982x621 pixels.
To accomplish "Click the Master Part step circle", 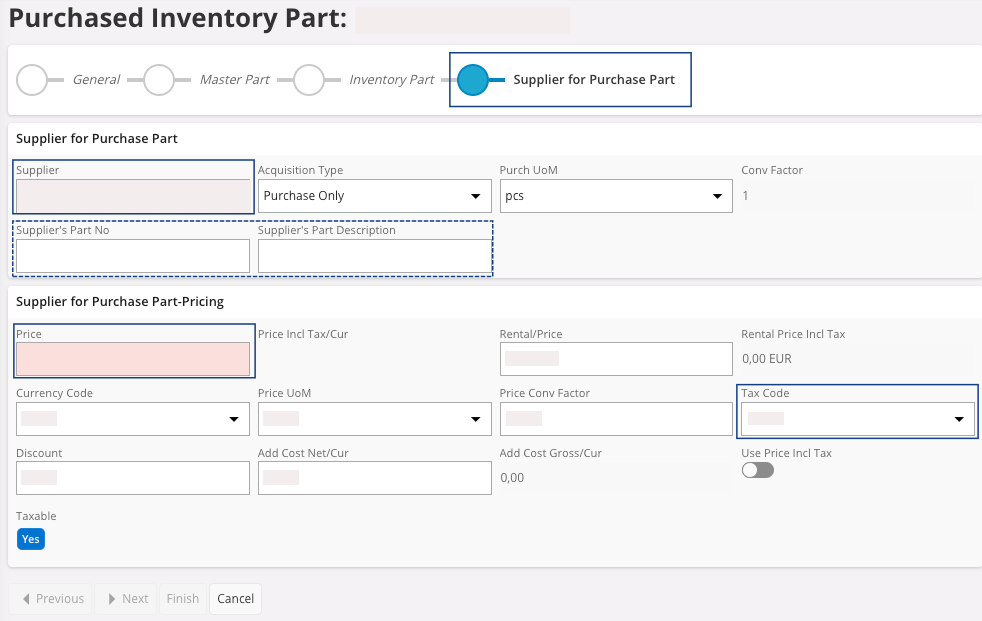I will (159, 80).
